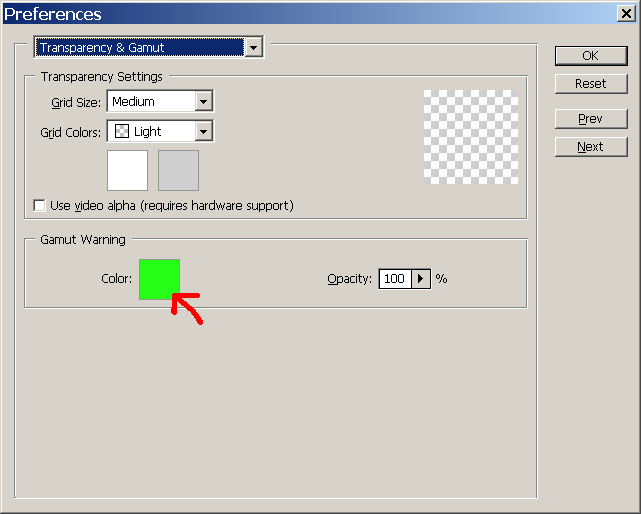
Task: Click the transparency checkerboard preview
Action: pyautogui.click(x=471, y=137)
